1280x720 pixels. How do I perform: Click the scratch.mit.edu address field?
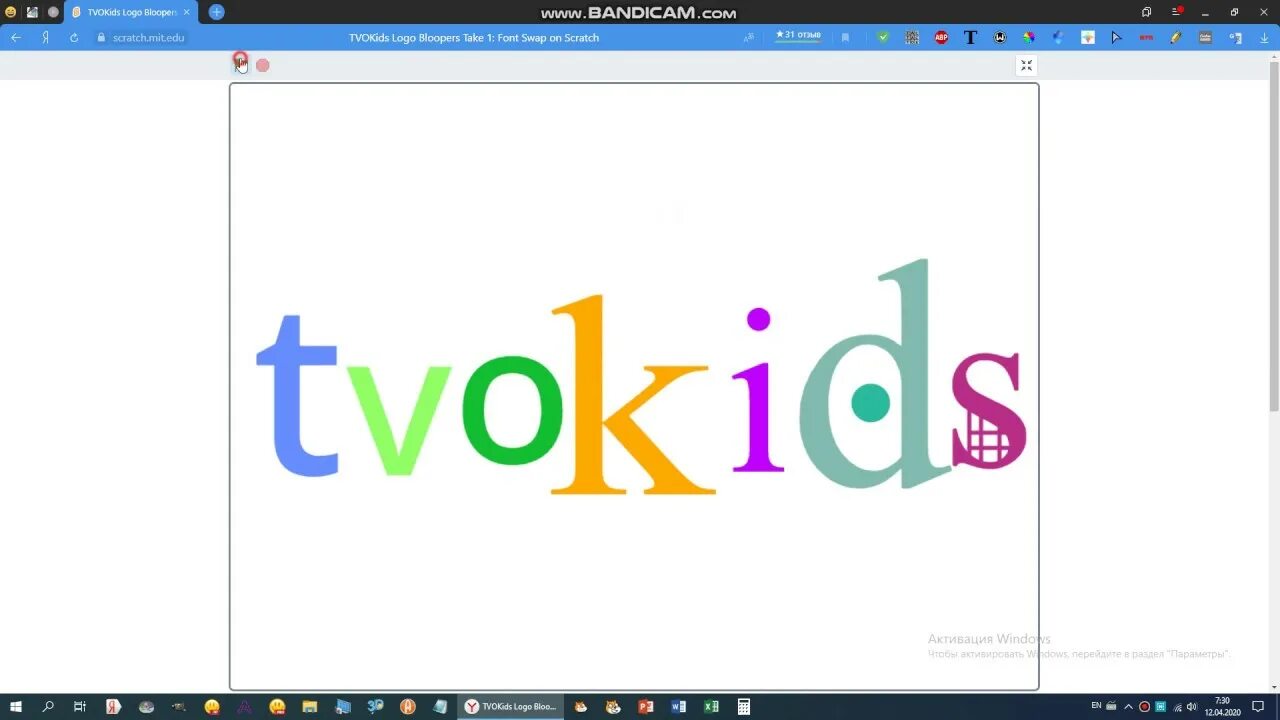pyautogui.click(x=148, y=38)
